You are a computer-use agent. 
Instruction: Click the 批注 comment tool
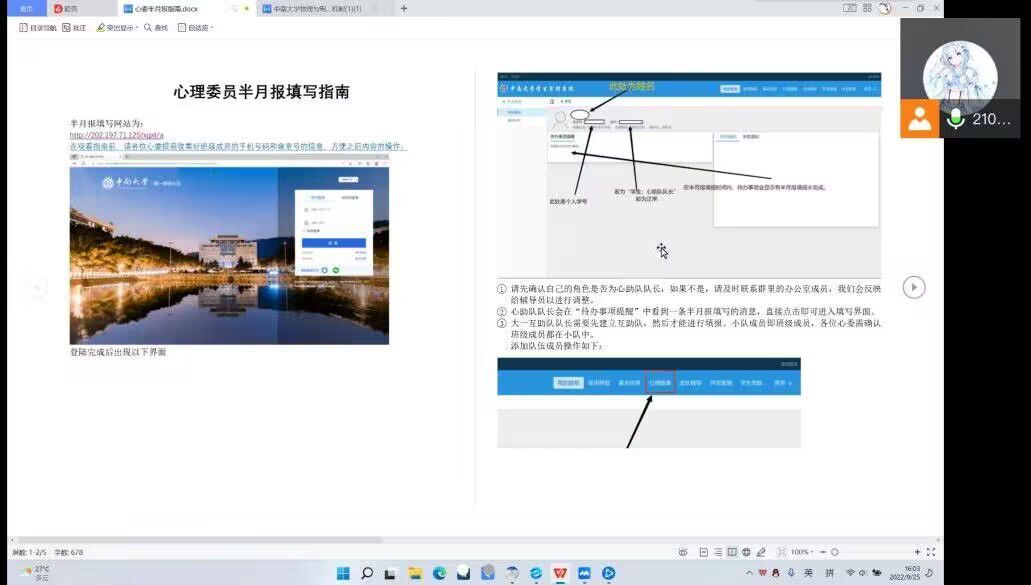click(74, 28)
